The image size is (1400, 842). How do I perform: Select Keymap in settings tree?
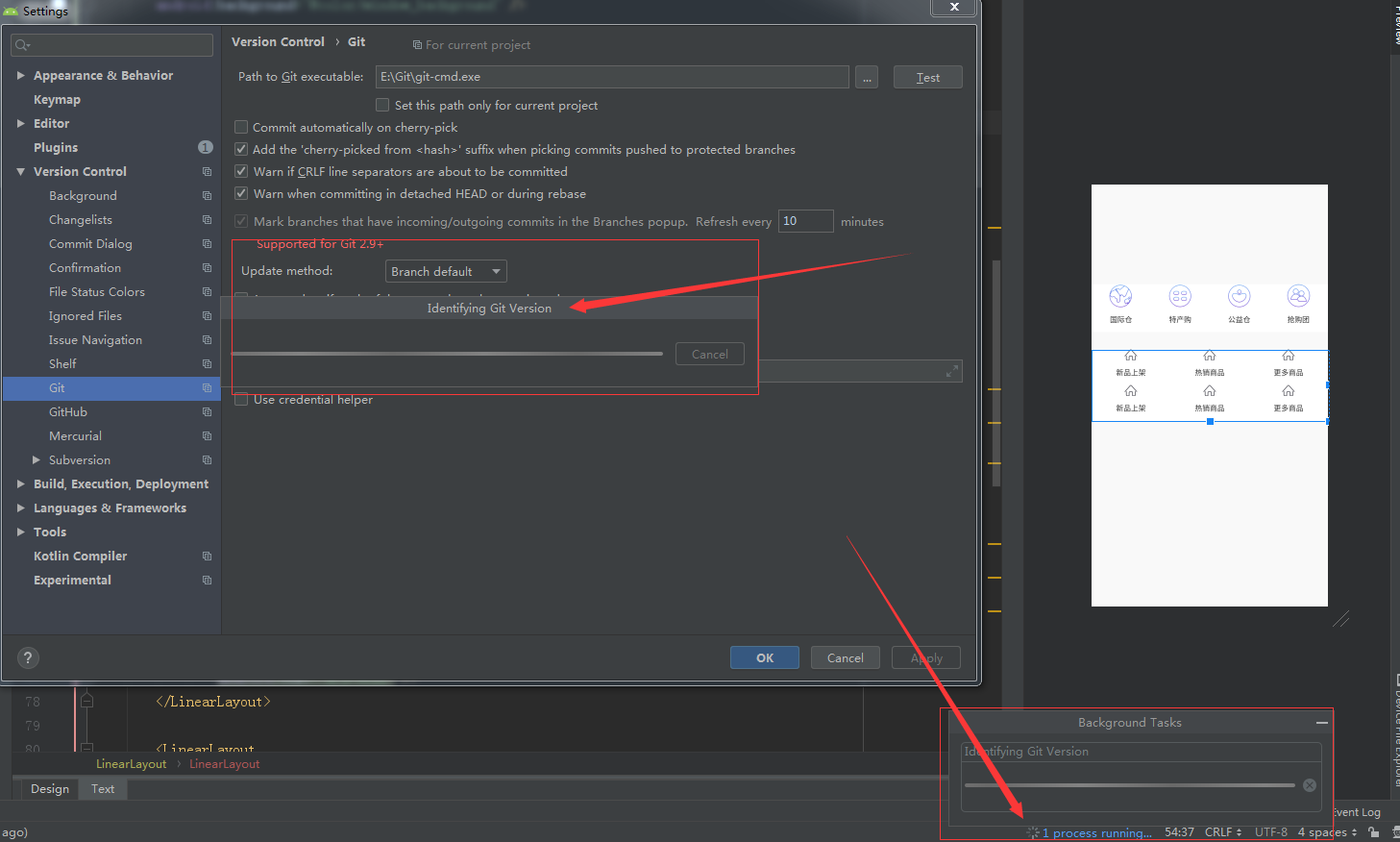tap(57, 99)
